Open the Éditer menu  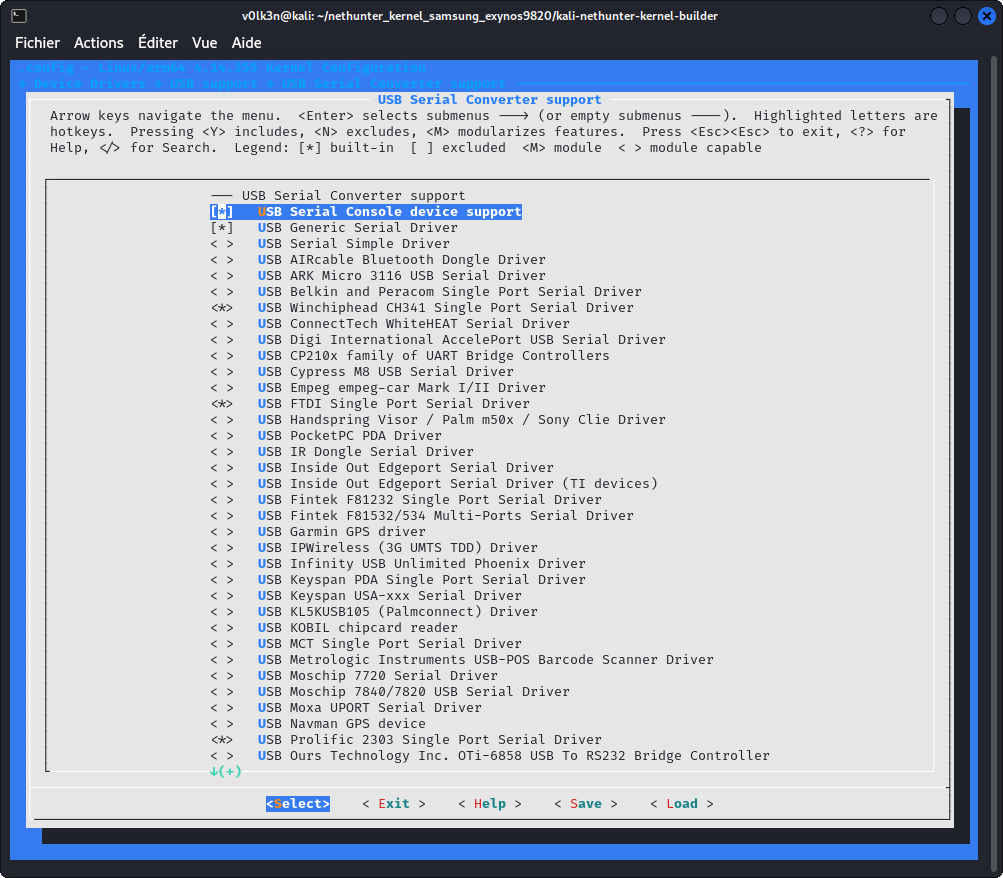click(x=158, y=43)
